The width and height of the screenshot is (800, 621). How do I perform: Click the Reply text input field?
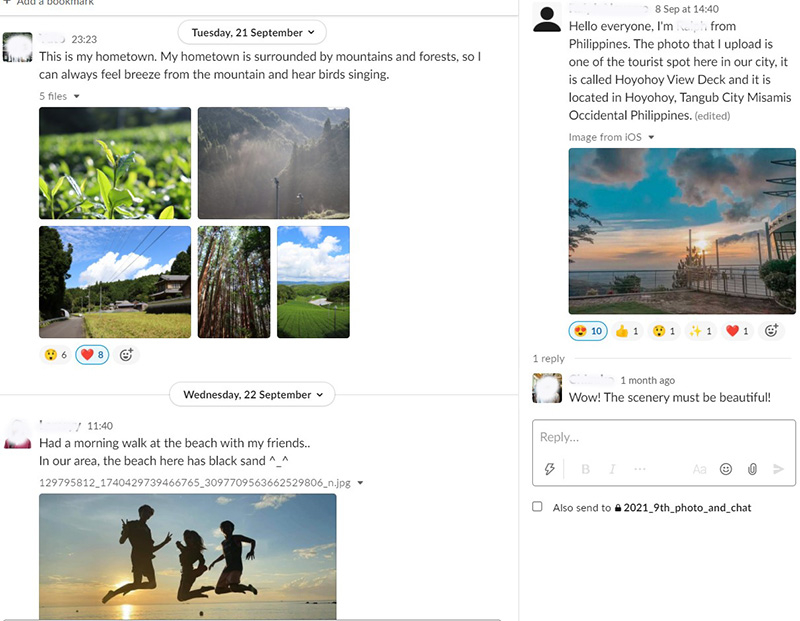click(x=663, y=437)
